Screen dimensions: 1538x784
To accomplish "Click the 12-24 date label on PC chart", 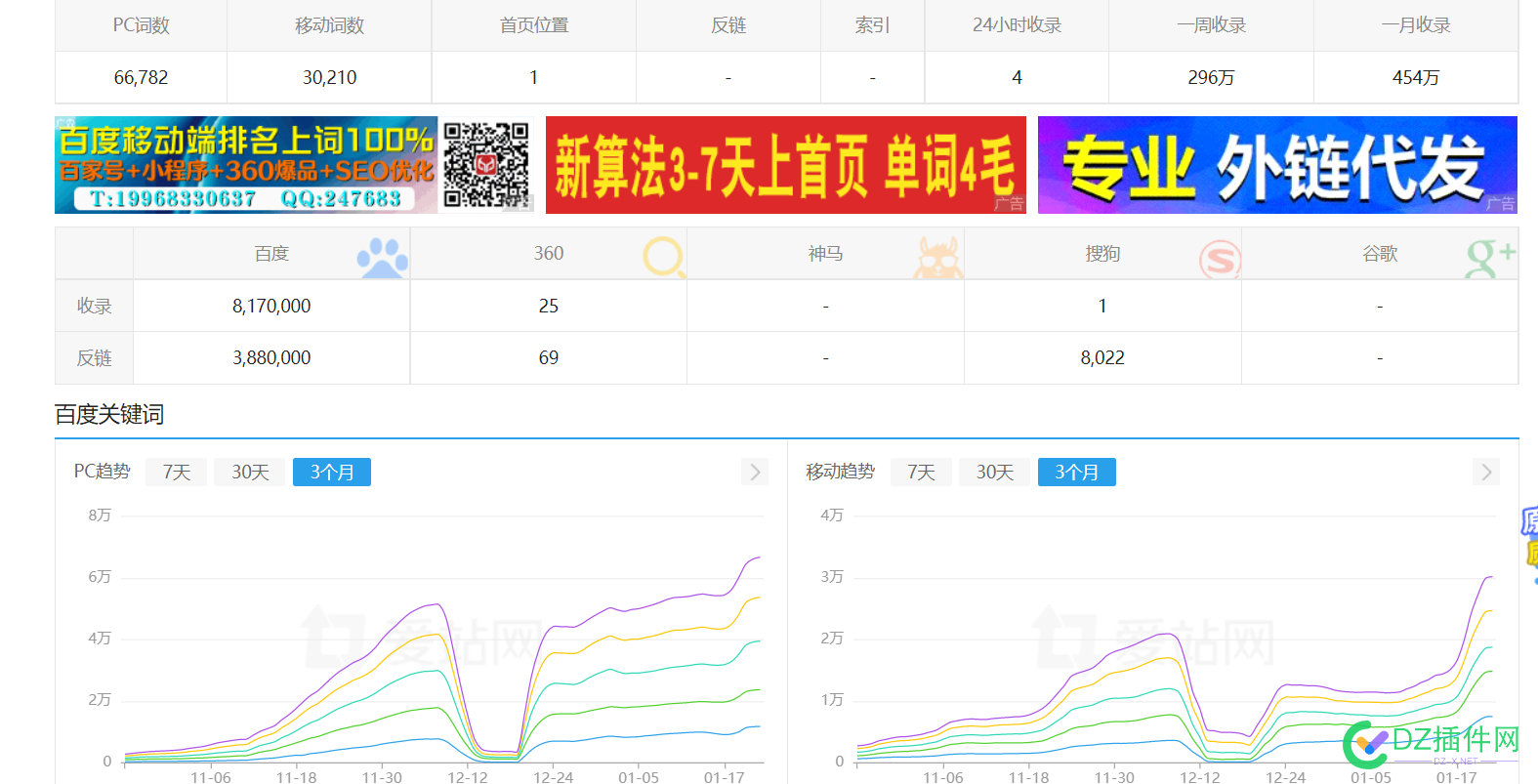I will (553, 777).
